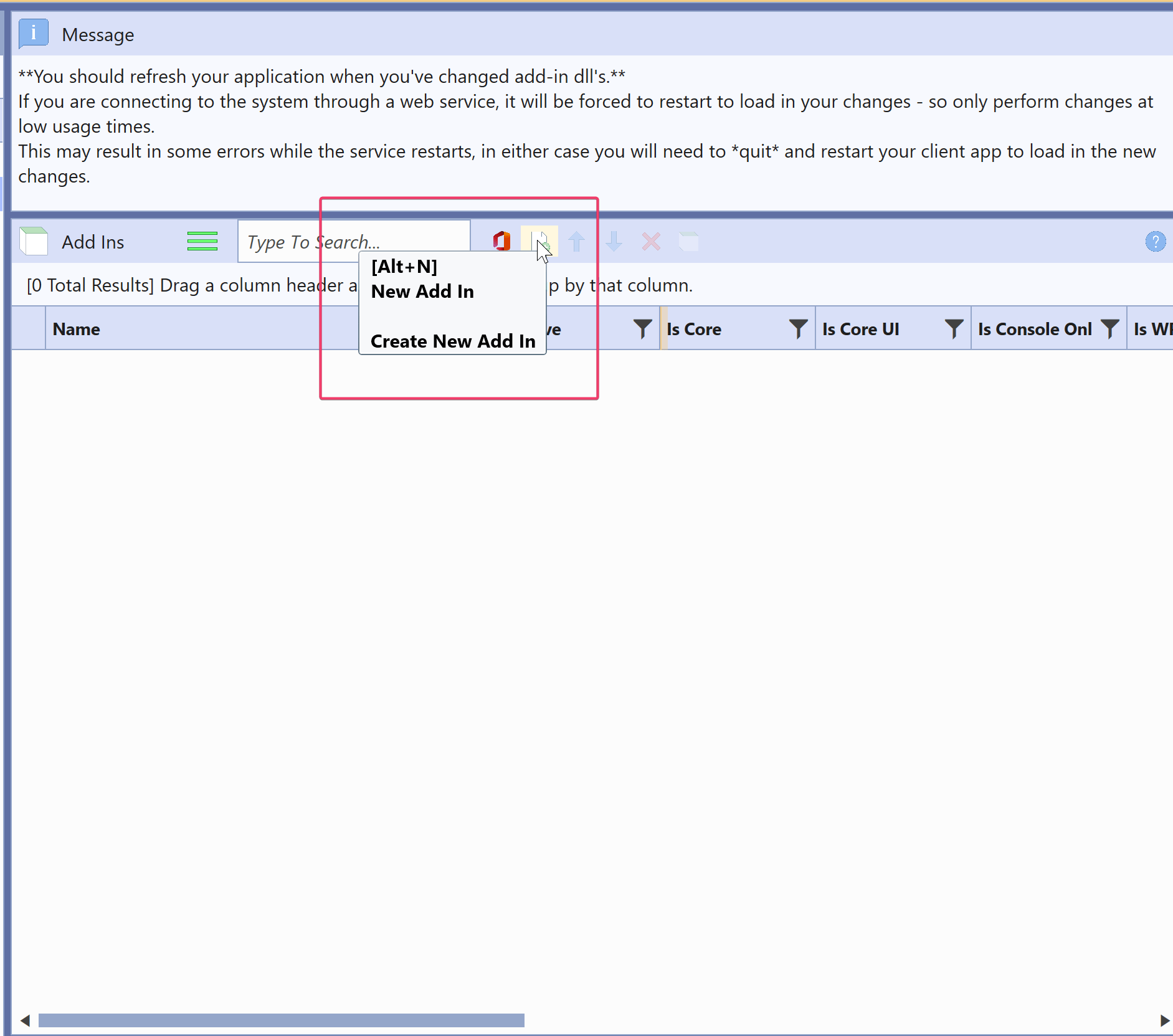Click the blue down arrow toolbar icon
This screenshot has width=1173, height=1036.
click(x=614, y=242)
